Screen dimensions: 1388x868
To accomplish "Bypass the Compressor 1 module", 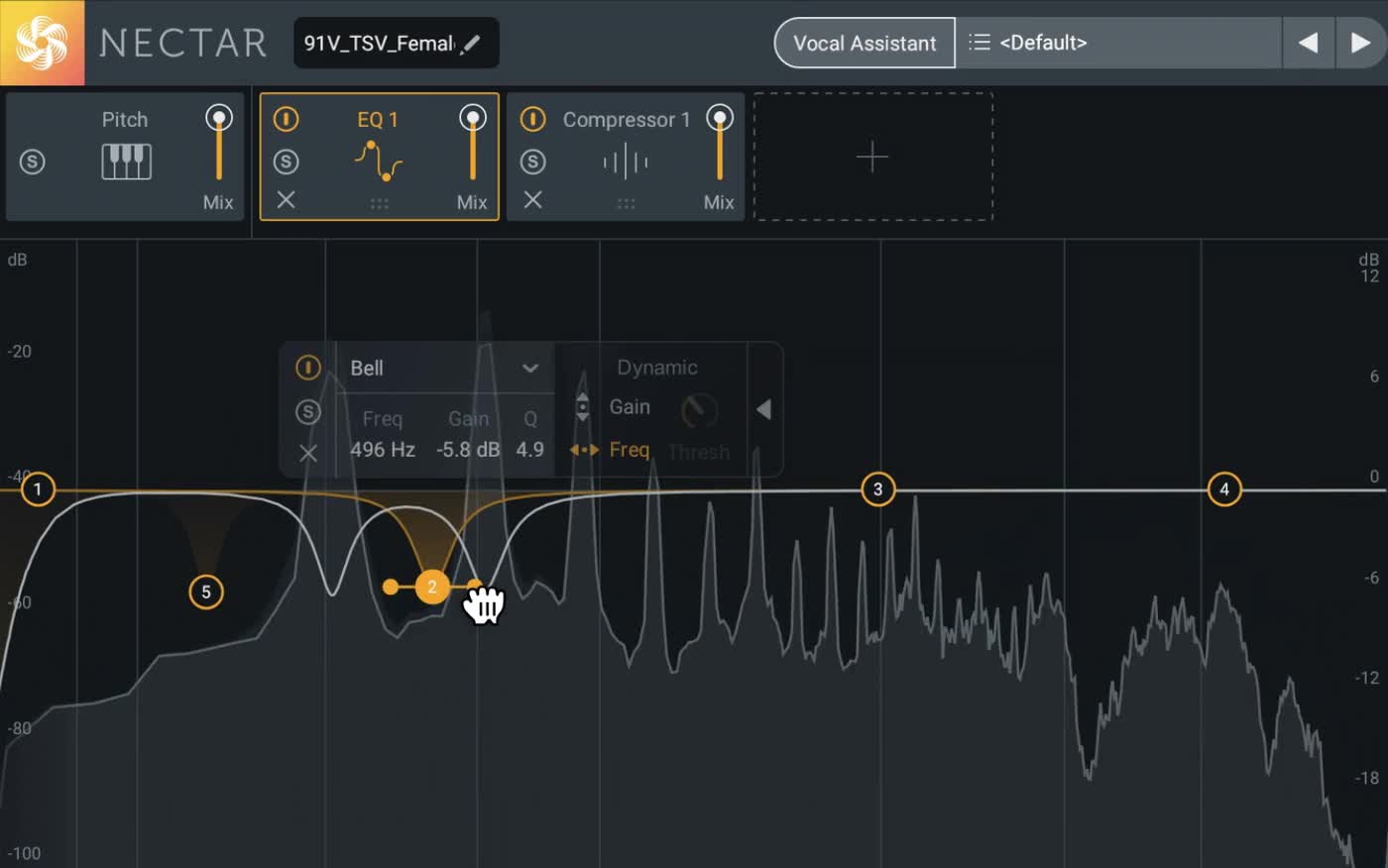I will point(532,120).
